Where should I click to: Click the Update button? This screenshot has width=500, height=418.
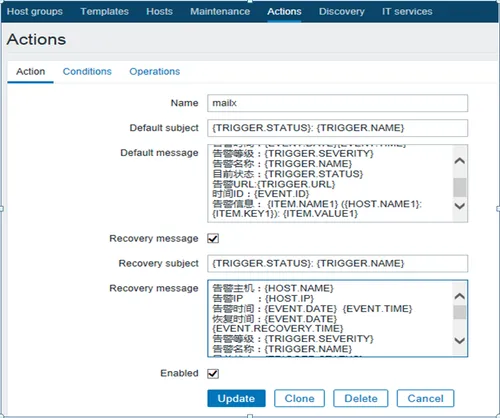[x=236, y=398]
